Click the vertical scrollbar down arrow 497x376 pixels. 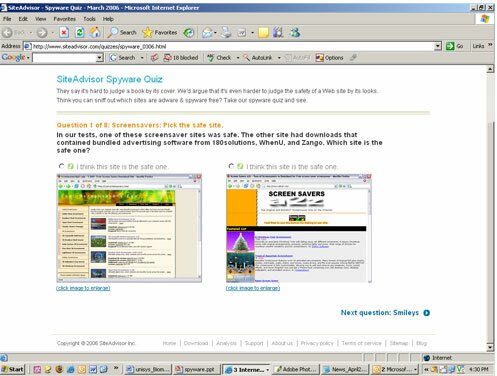[490, 348]
